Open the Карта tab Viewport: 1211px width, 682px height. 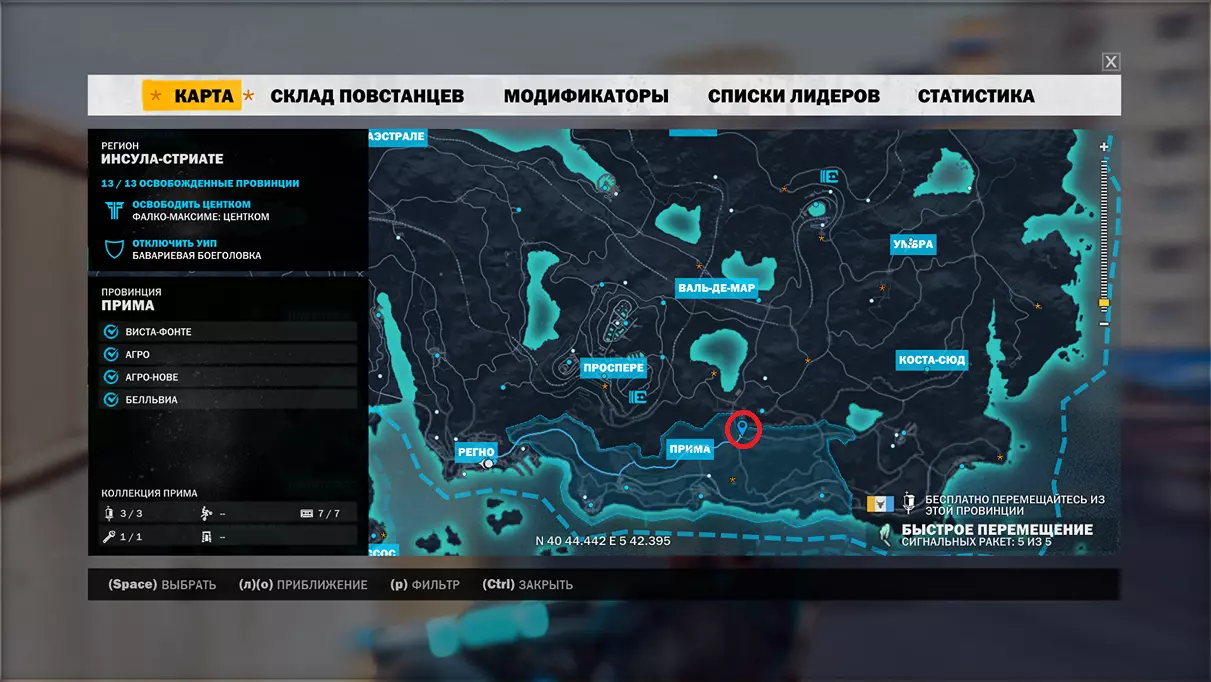click(204, 96)
